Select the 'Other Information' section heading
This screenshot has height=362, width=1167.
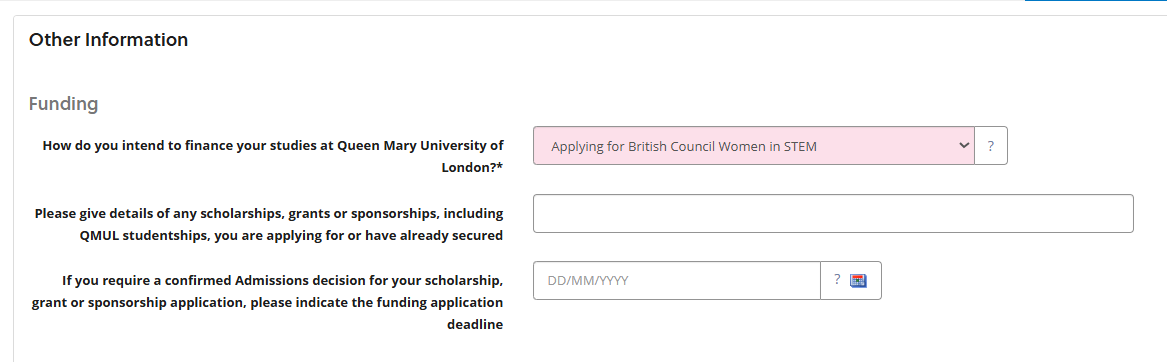pyautogui.click(x=109, y=39)
